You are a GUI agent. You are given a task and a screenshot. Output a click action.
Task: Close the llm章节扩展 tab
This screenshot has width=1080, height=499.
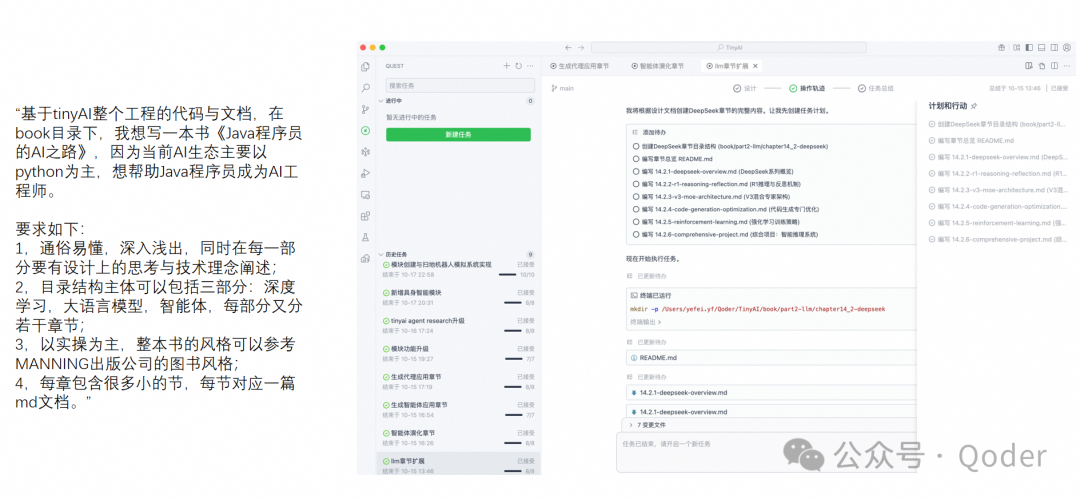[x=755, y=66]
